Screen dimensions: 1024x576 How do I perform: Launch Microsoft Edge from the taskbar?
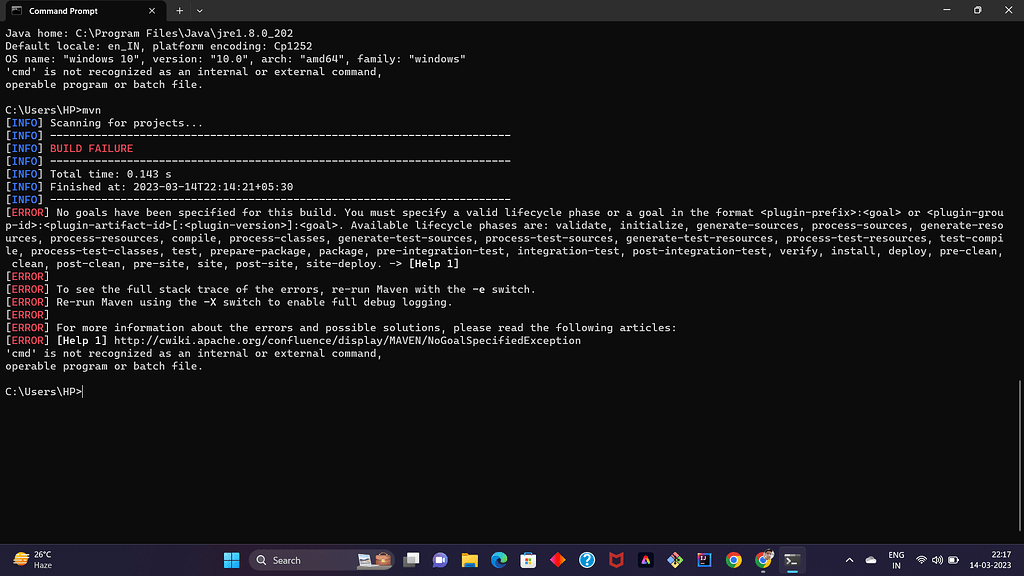point(498,560)
